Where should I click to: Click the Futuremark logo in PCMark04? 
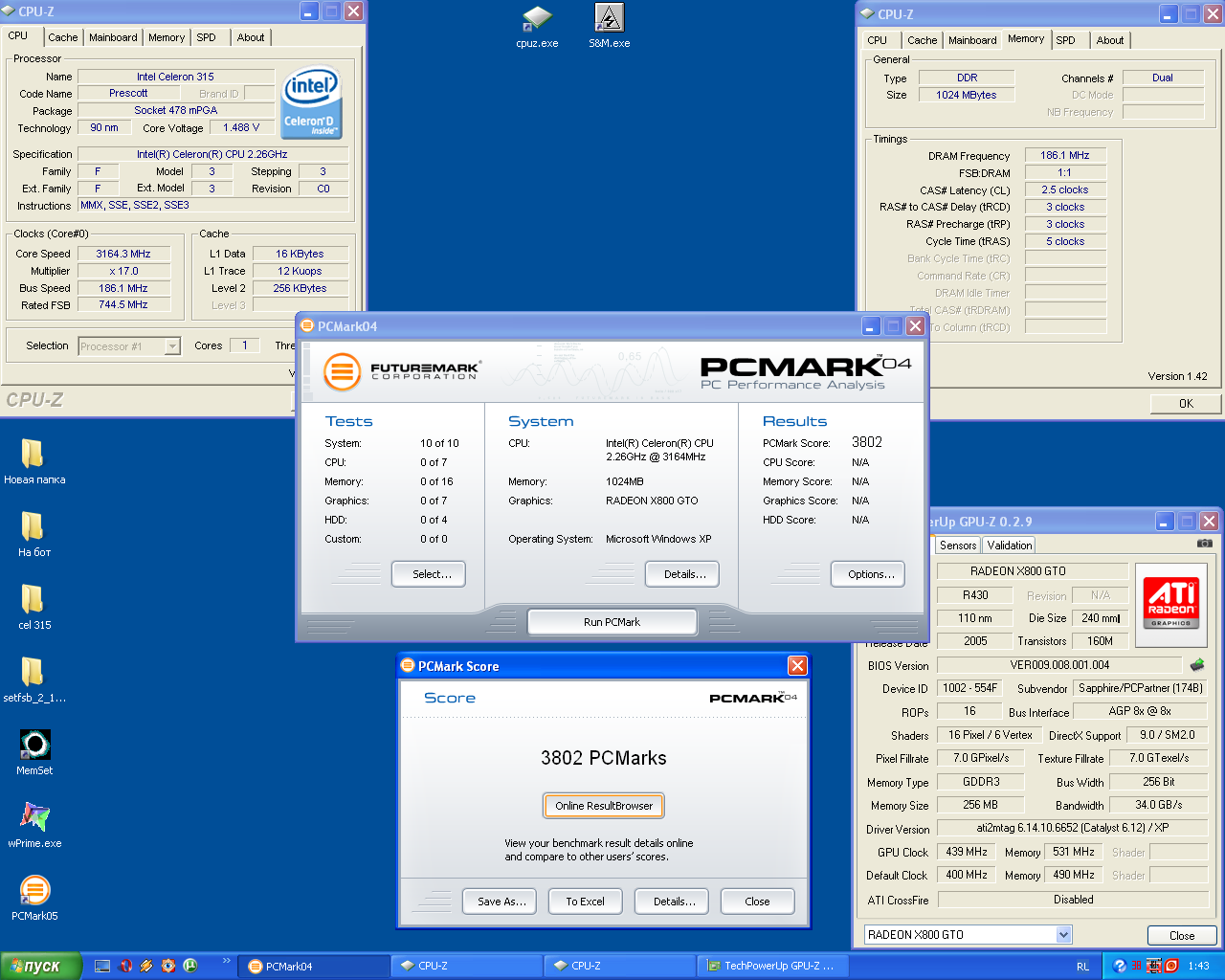pos(402,370)
